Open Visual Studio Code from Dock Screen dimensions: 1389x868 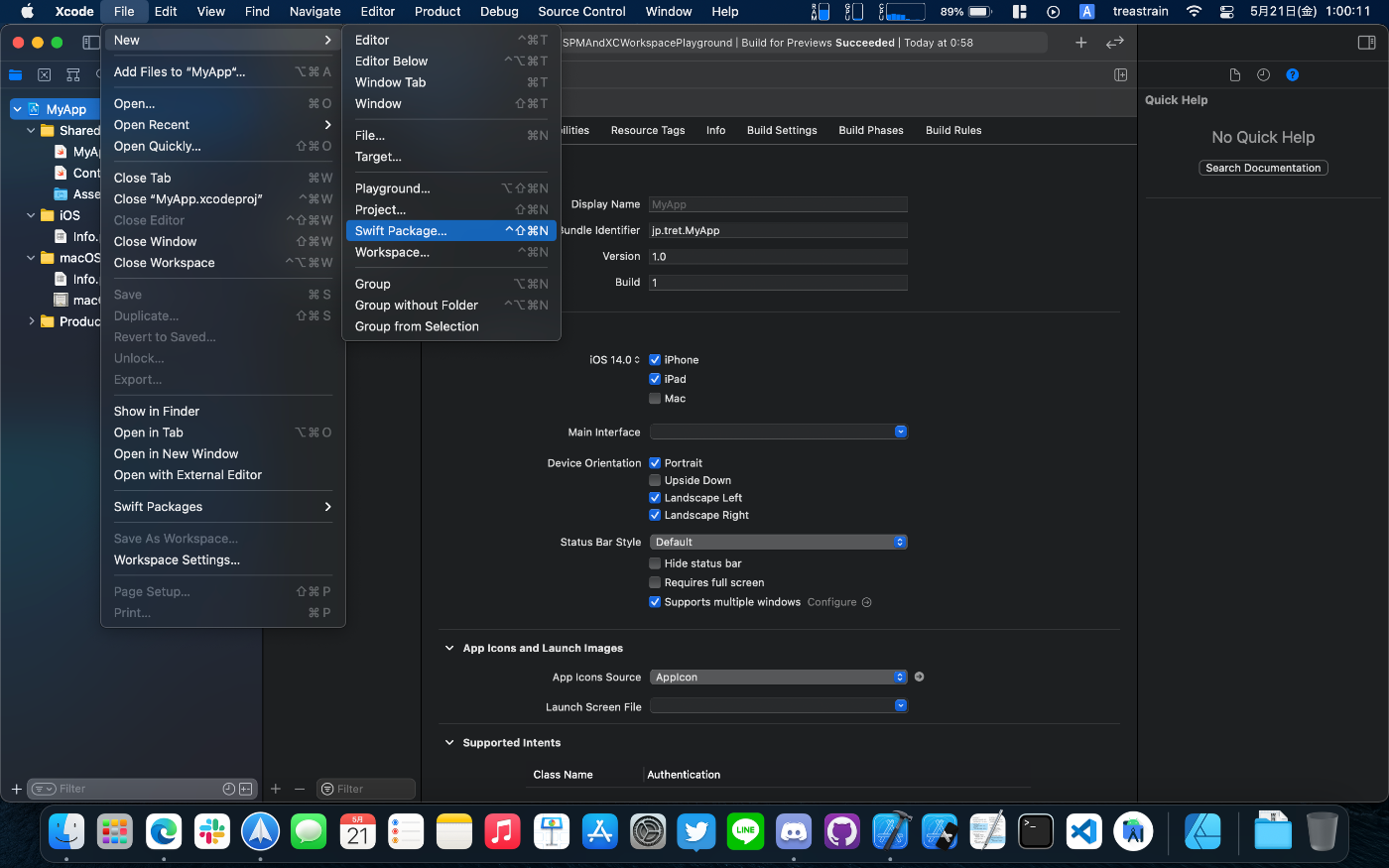[x=1083, y=831]
